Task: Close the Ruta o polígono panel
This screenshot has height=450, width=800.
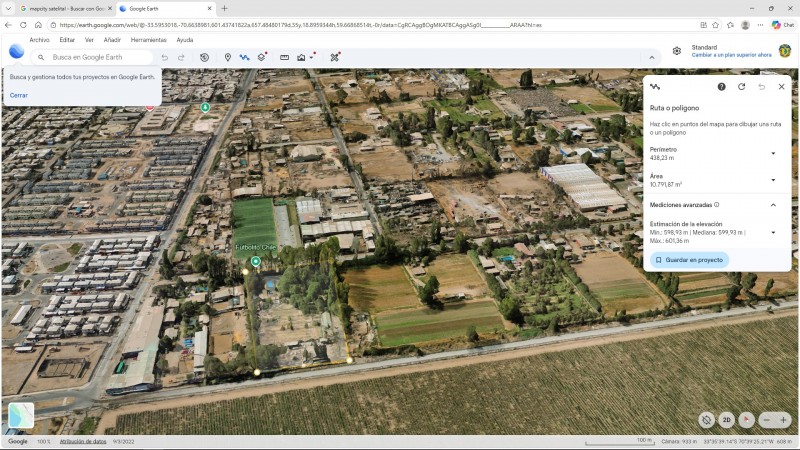Action: pyautogui.click(x=781, y=87)
